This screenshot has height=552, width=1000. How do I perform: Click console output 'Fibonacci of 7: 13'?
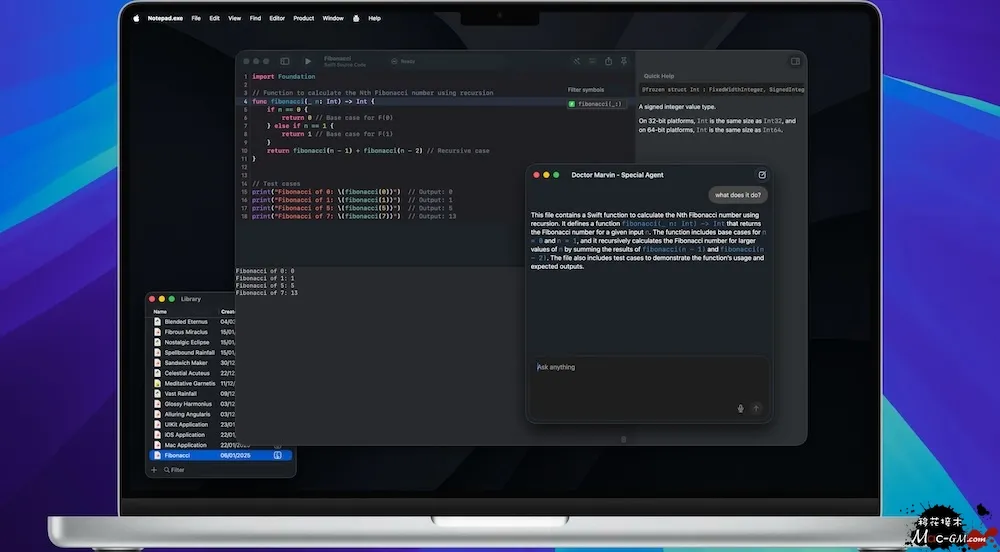267,293
